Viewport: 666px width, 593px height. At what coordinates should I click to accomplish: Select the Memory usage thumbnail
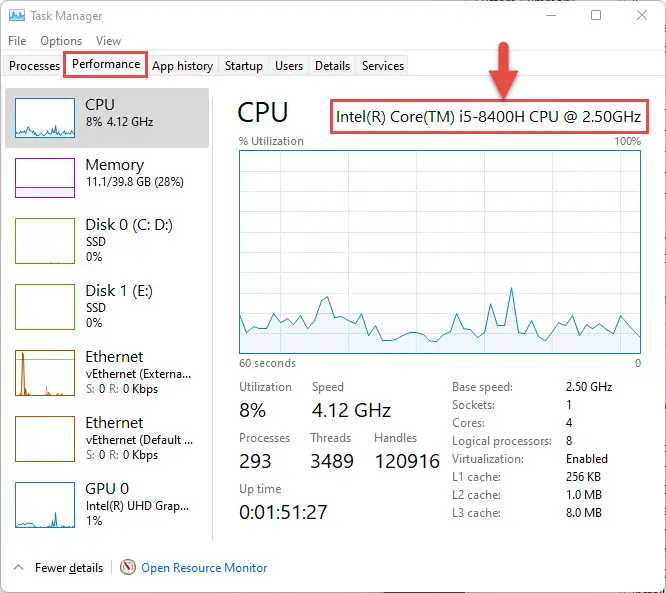tap(45, 178)
